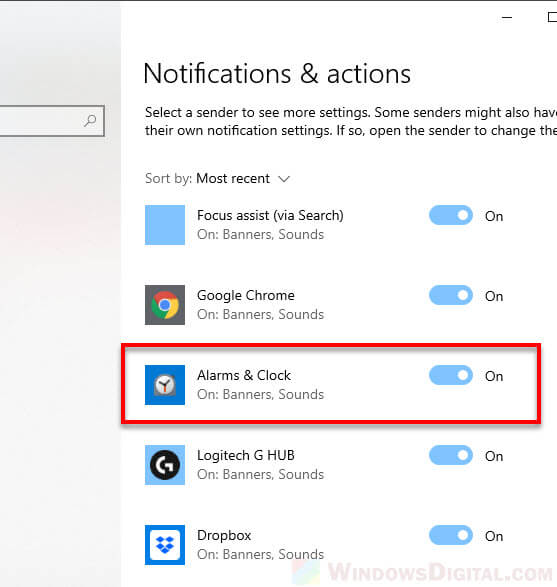Open the Sort by Most recent dropdown
The height and width of the screenshot is (587, 557).
[x=217, y=179]
